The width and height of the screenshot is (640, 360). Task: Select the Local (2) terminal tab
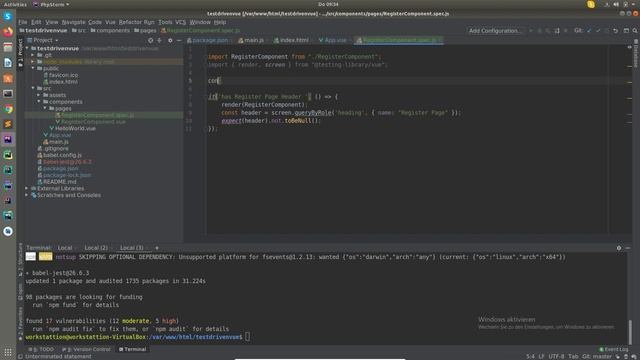96,248
